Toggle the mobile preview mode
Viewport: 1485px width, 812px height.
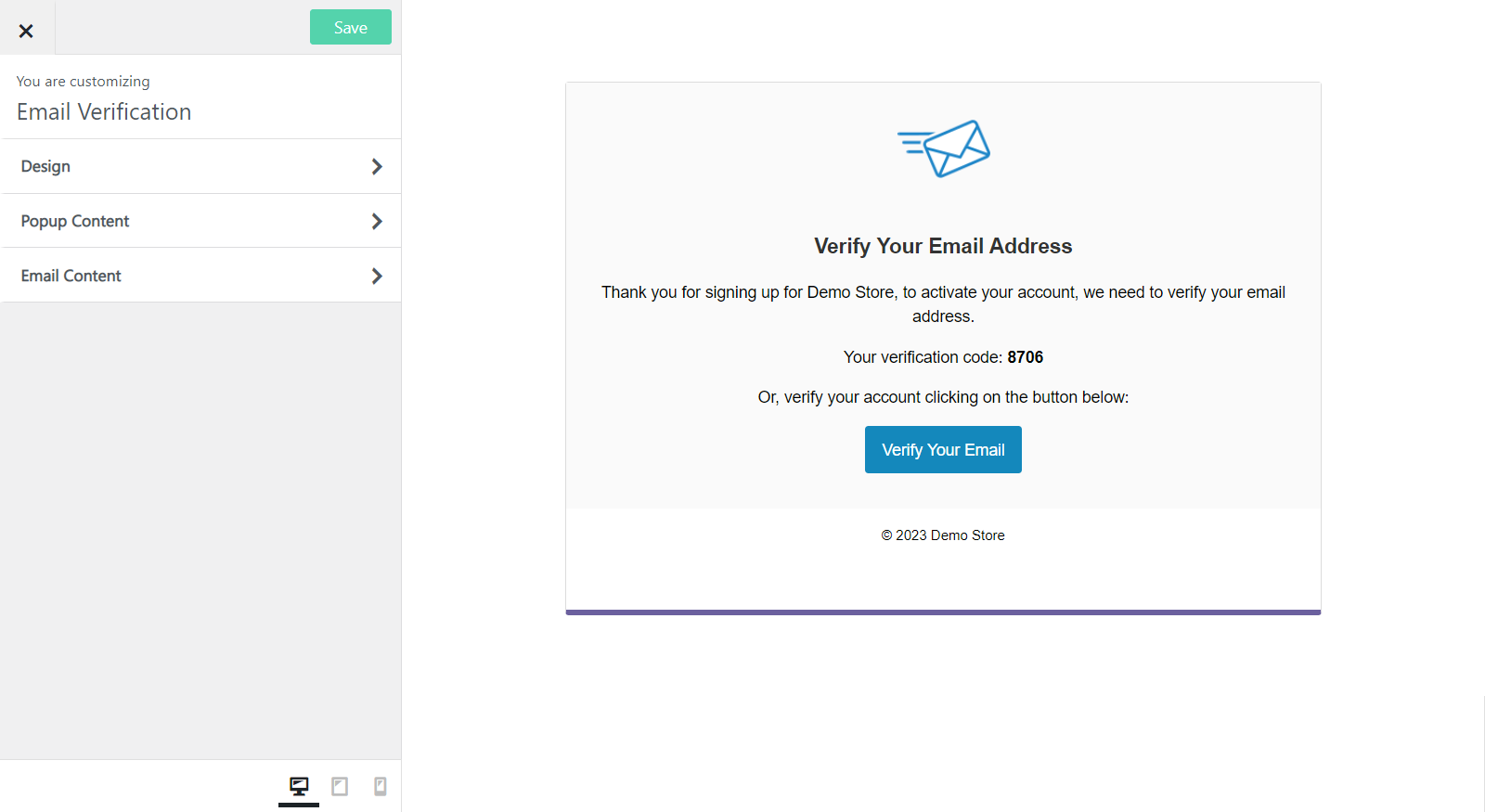[x=380, y=786]
